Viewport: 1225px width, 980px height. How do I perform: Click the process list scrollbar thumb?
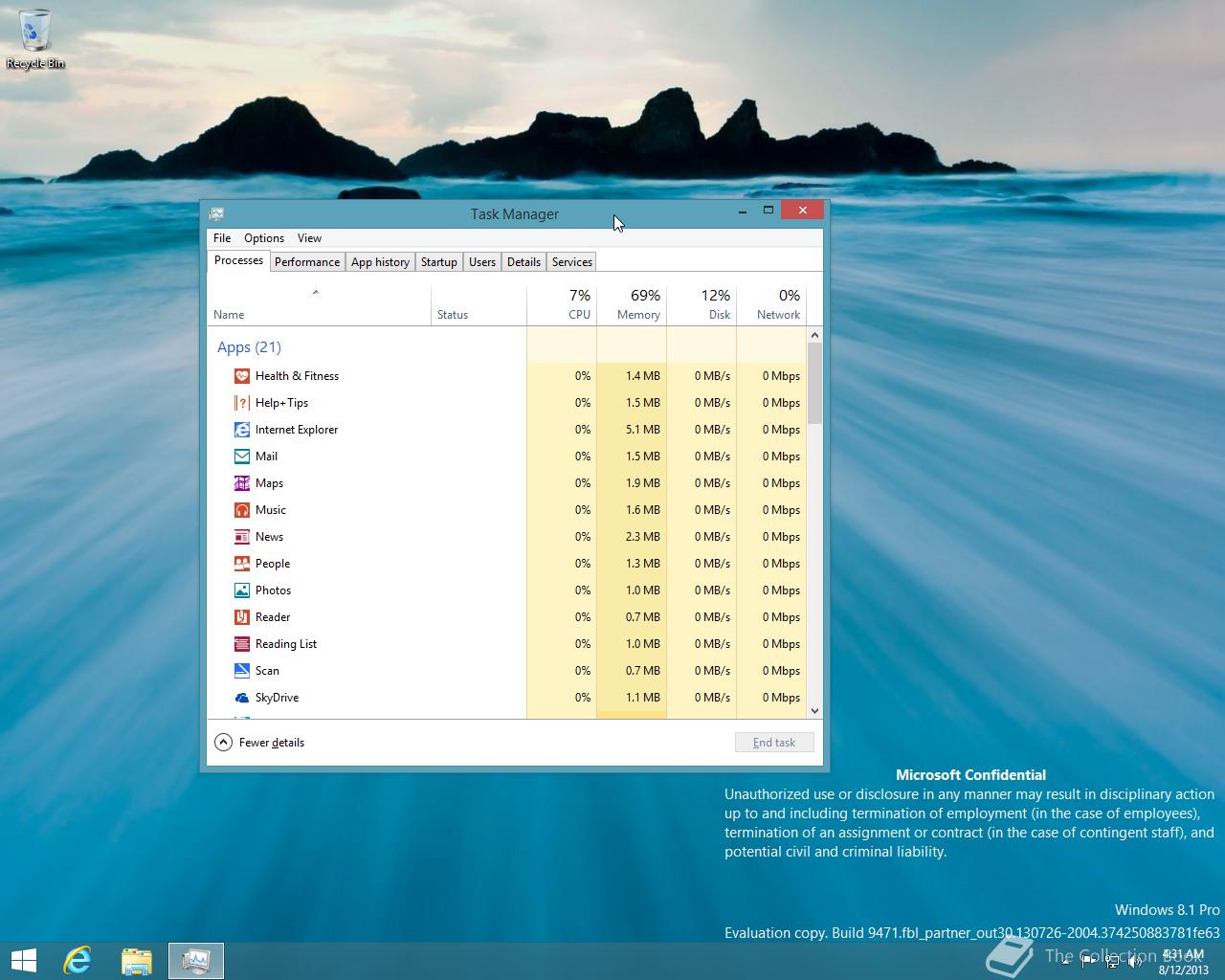[x=815, y=383]
